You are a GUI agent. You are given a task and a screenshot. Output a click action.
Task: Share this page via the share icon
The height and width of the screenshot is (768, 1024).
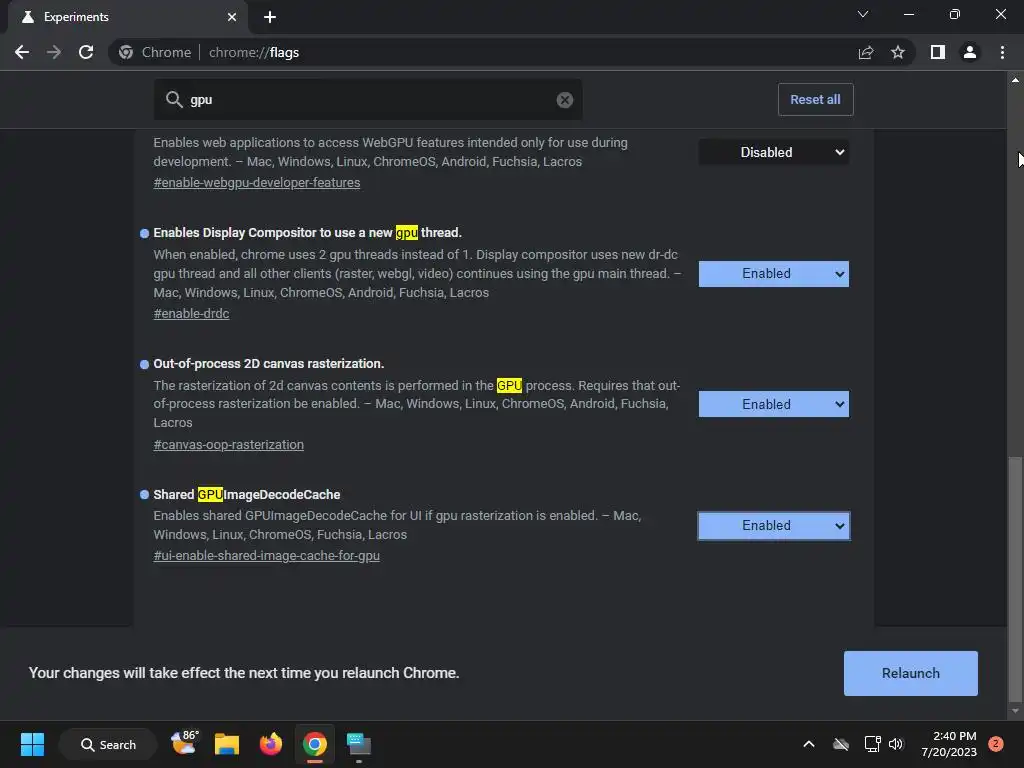[x=866, y=52]
